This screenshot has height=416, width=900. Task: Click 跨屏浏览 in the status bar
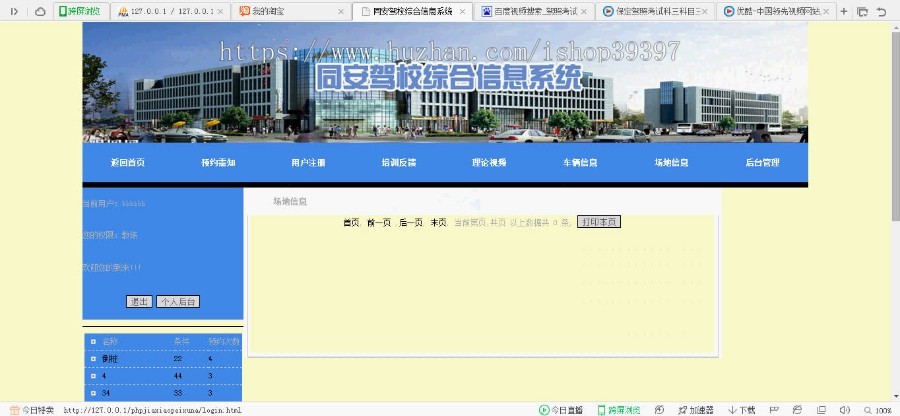pos(619,410)
